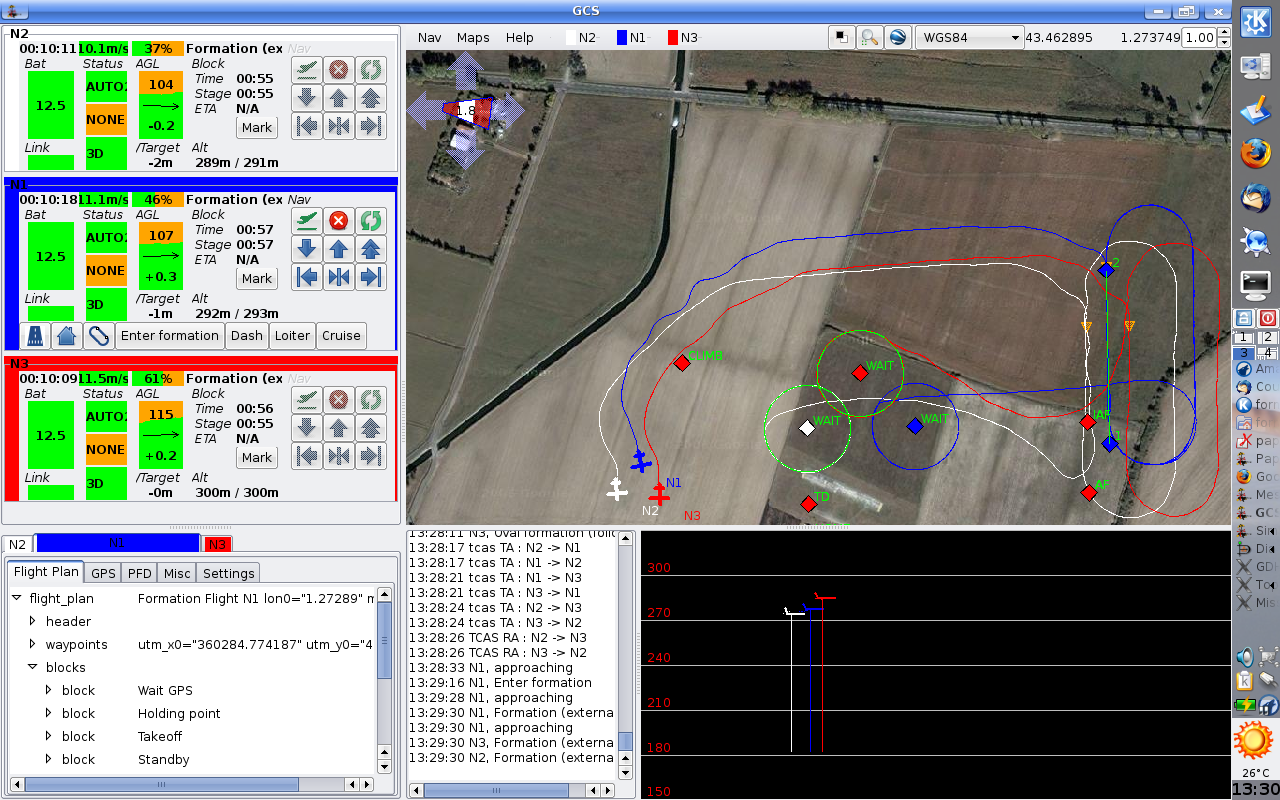Click the red kill icon in N1 strip

pyautogui.click(x=339, y=220)
